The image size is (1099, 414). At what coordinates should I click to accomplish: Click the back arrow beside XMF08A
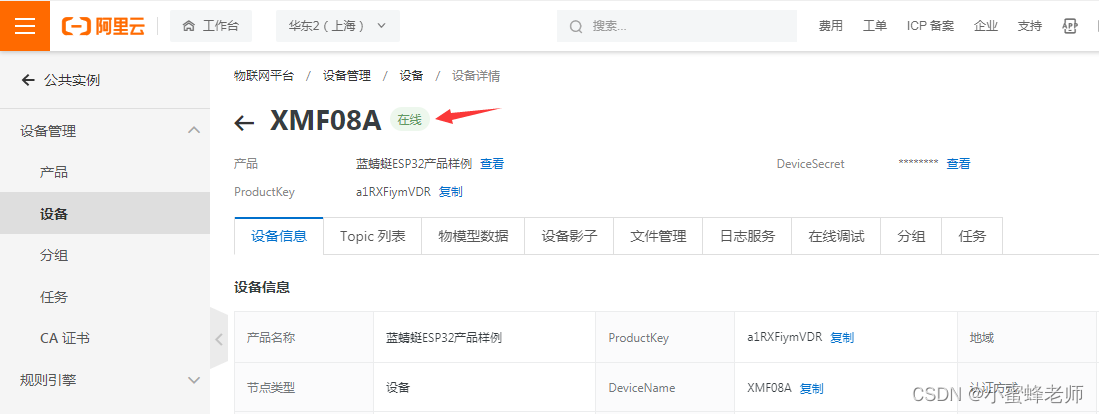click(244, 123)
